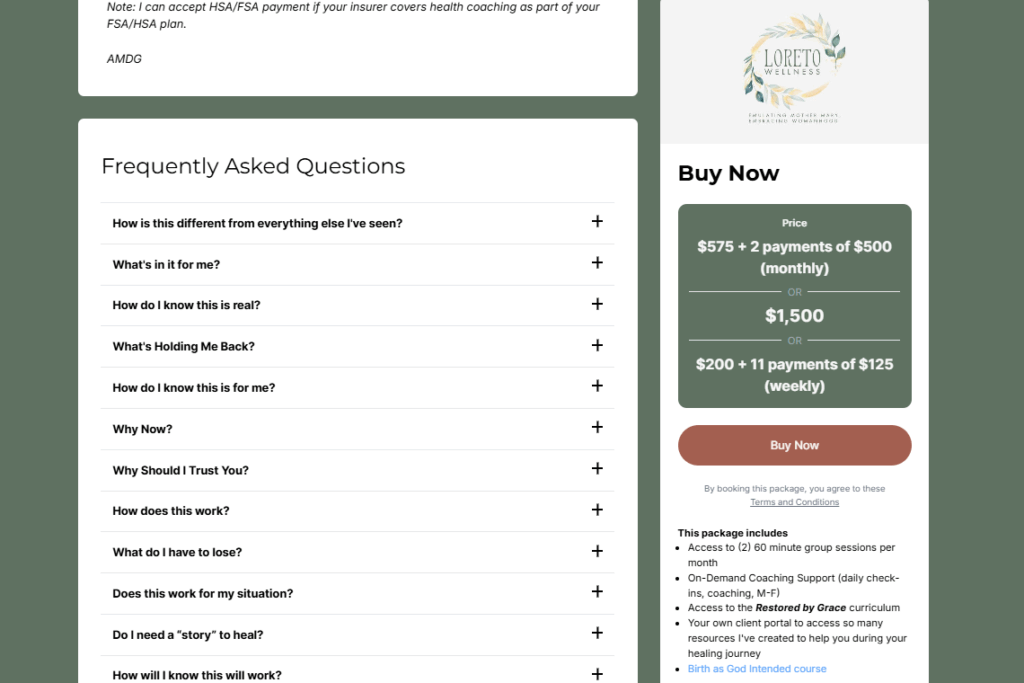Click plus icon beside "Why Now?"
The height and width of the screenshot is (683, 1024).
tap(597, 427)
